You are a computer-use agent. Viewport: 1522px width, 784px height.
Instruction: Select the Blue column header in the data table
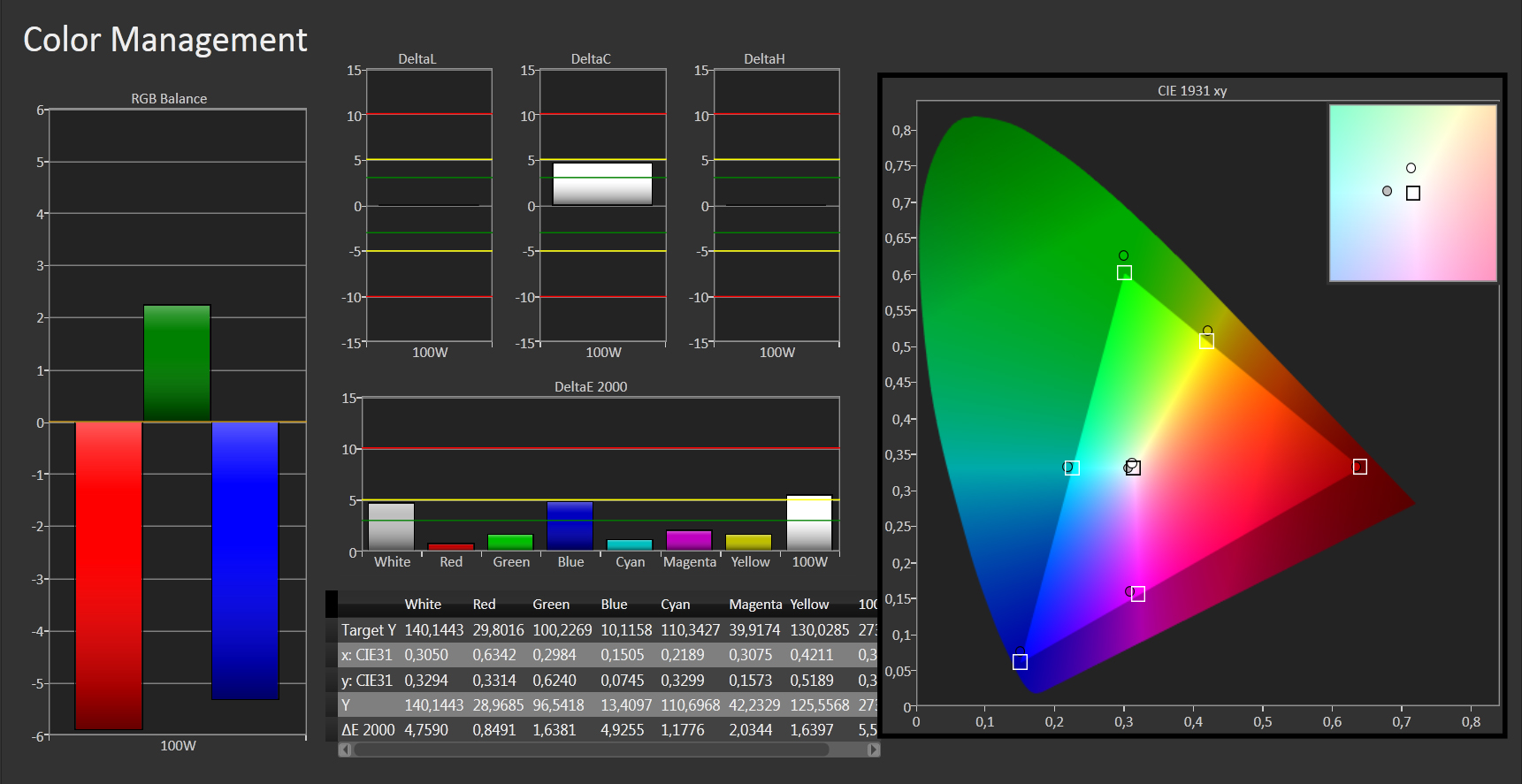pos(614,605)
